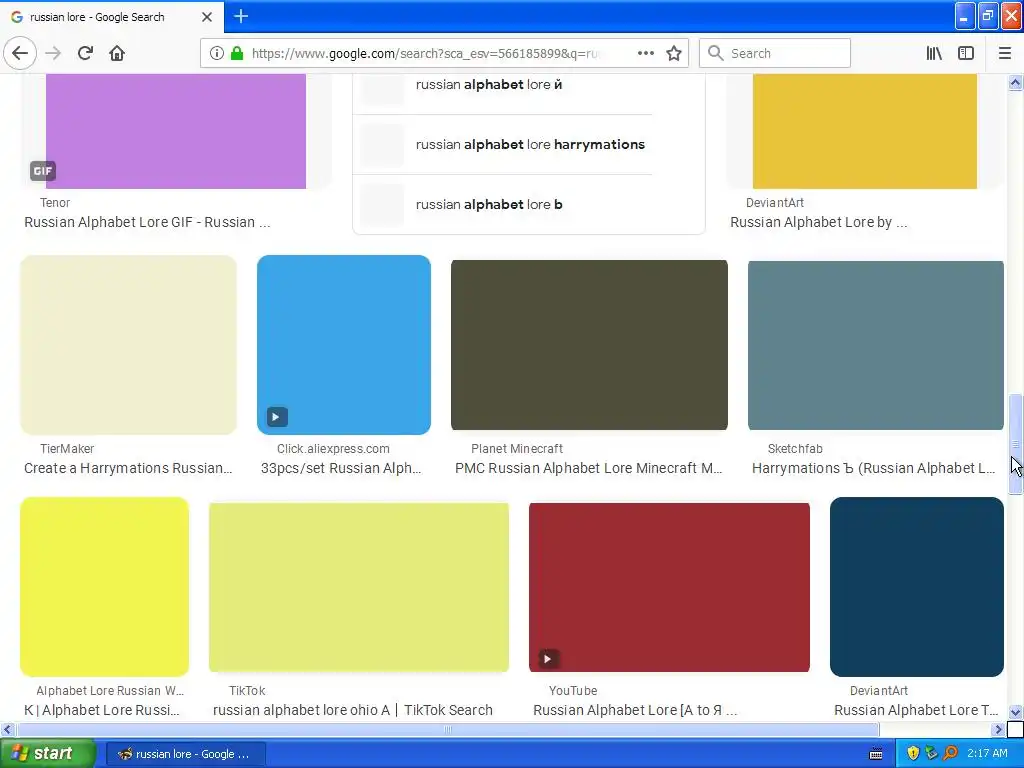The height and width of the screenshot is (768, 1024).
Task: Click the 2:17 AM clock
Action: tap(987, 753)
